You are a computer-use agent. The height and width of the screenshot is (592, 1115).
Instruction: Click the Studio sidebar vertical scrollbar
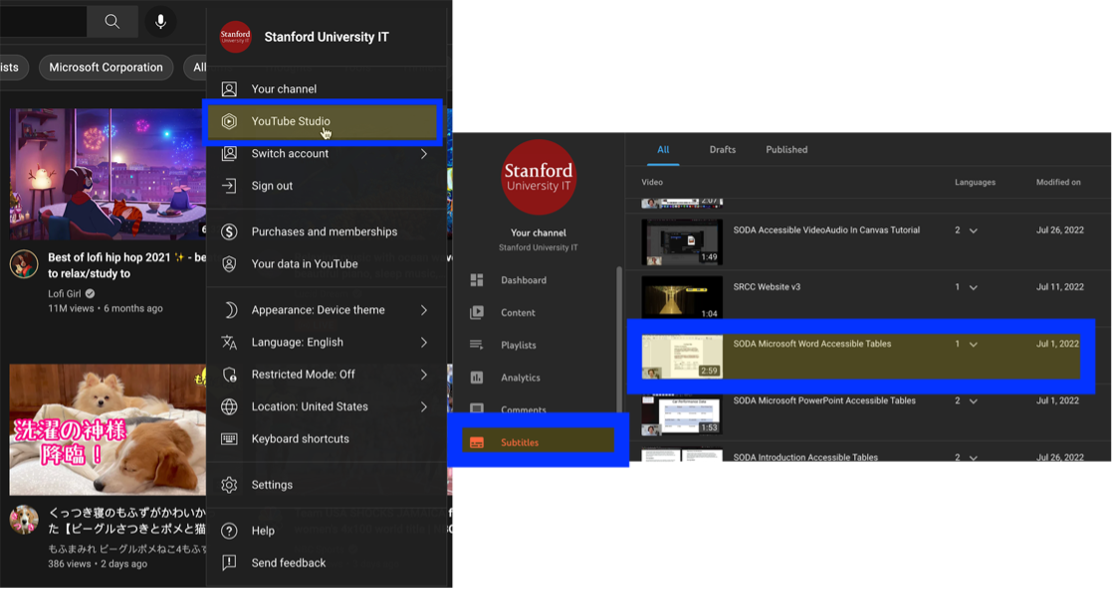point(619,341)
